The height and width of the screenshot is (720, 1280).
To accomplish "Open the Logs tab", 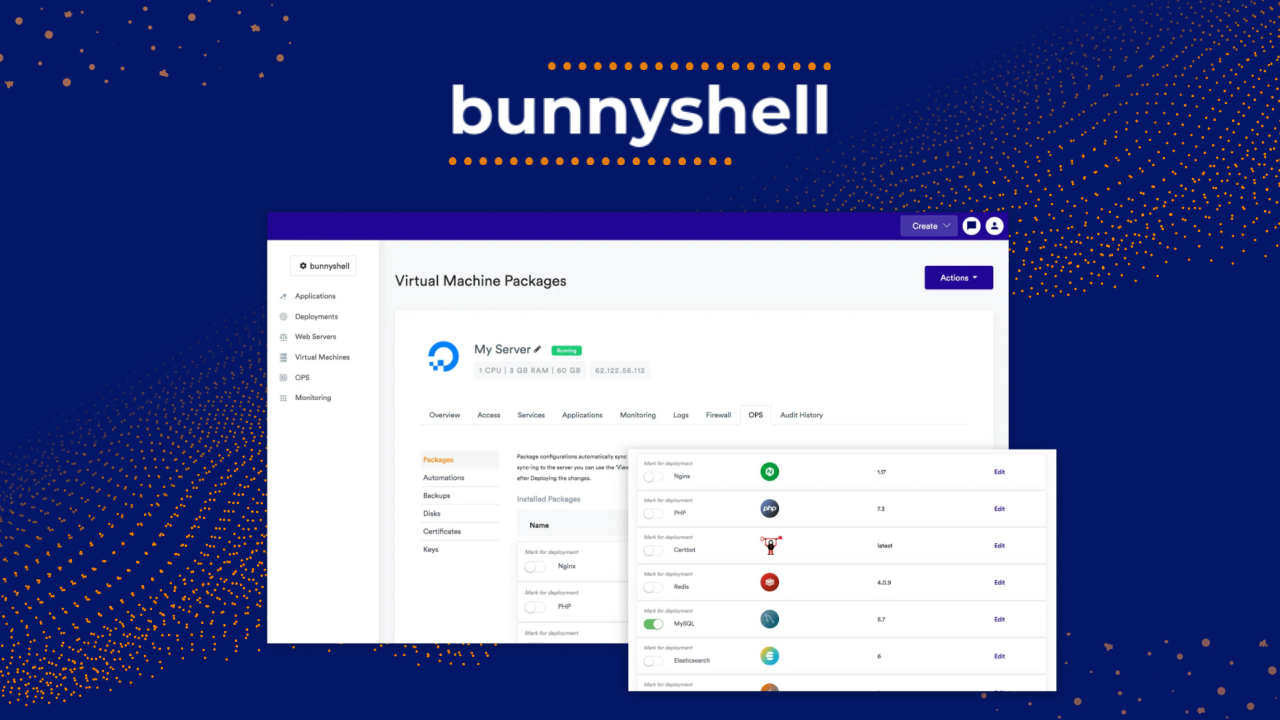I will 681,415.
